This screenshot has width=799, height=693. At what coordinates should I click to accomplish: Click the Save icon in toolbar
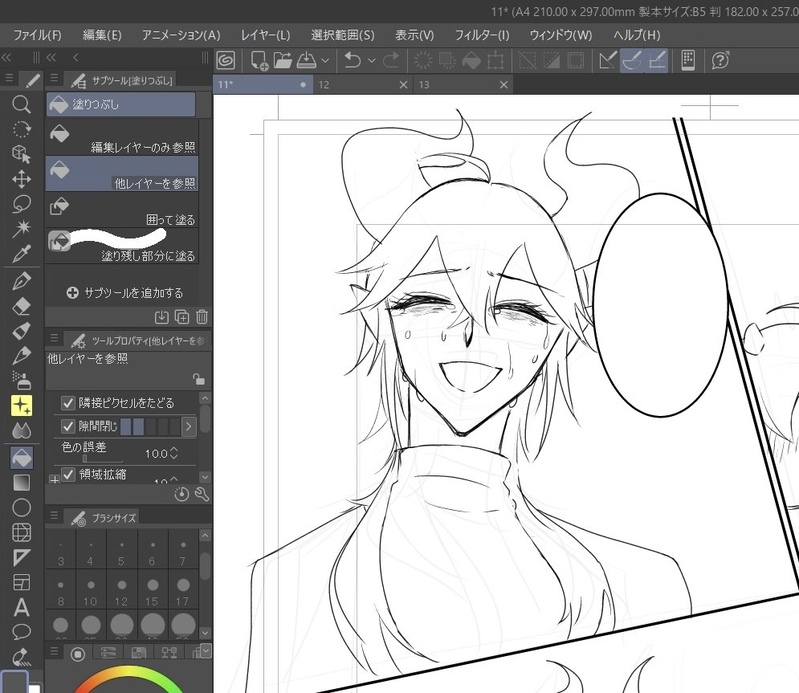tap(306, 61)
